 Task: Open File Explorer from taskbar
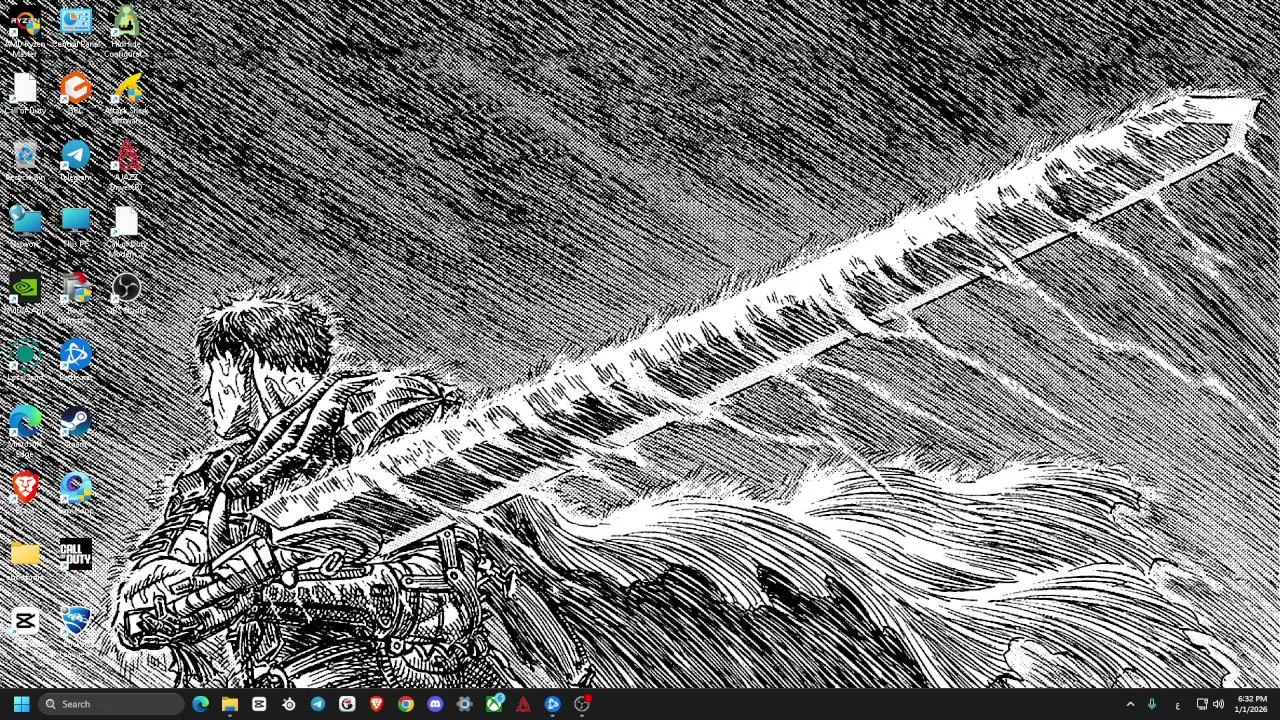[x=230, y=704]
